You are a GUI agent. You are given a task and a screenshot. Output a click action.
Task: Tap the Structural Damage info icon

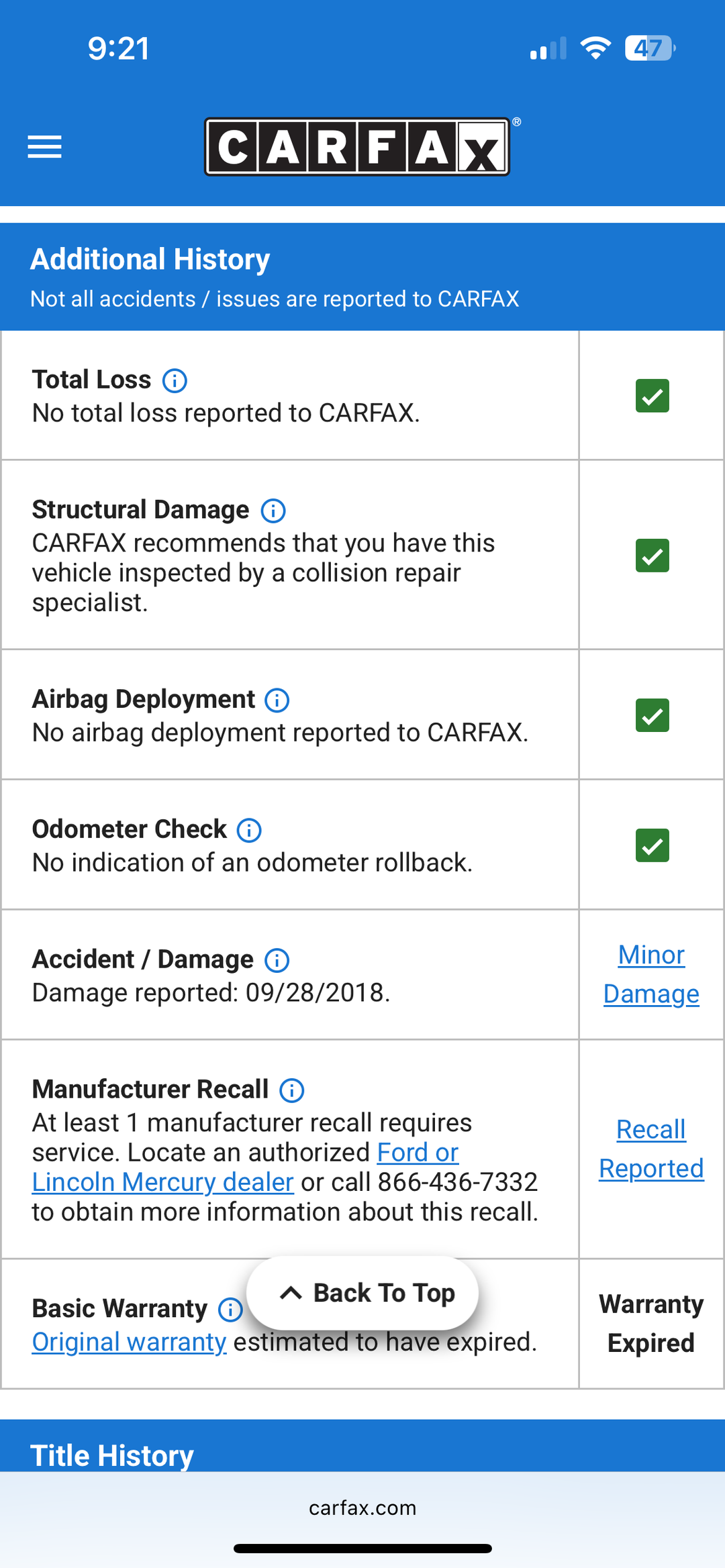point(273,511)
